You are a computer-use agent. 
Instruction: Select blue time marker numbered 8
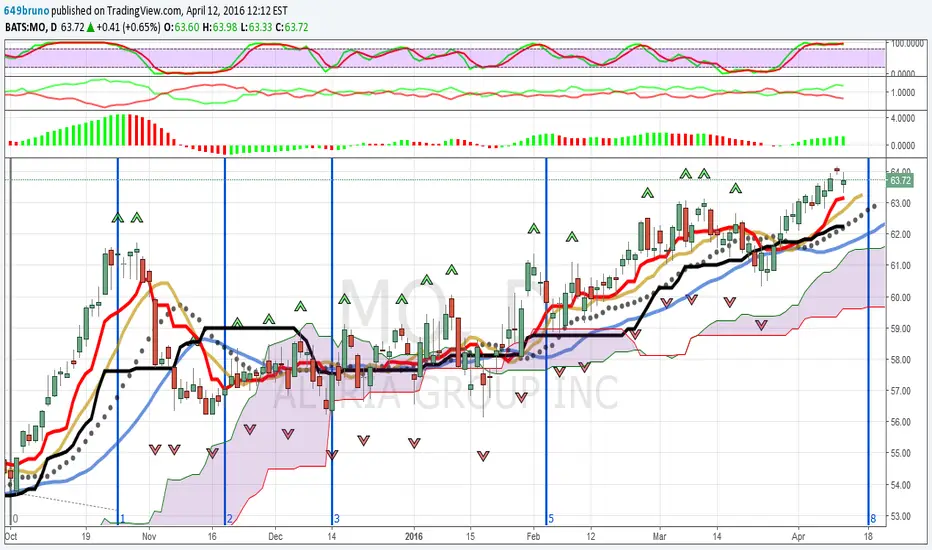point(873,518)
